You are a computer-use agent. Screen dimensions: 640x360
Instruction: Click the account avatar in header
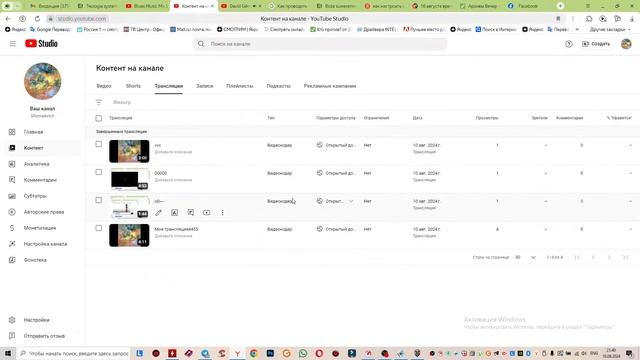tap(626, 44)
